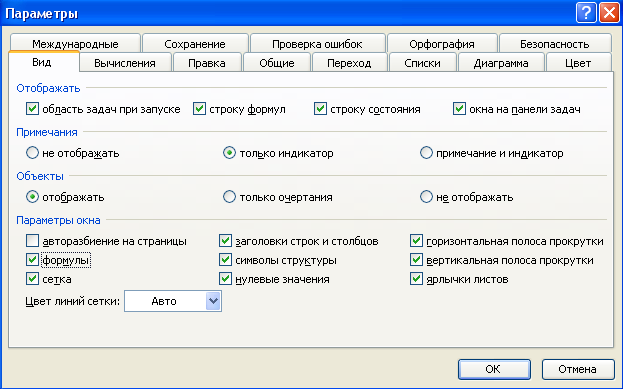
Task: Click the Авто color combo box
Action: 173,301
